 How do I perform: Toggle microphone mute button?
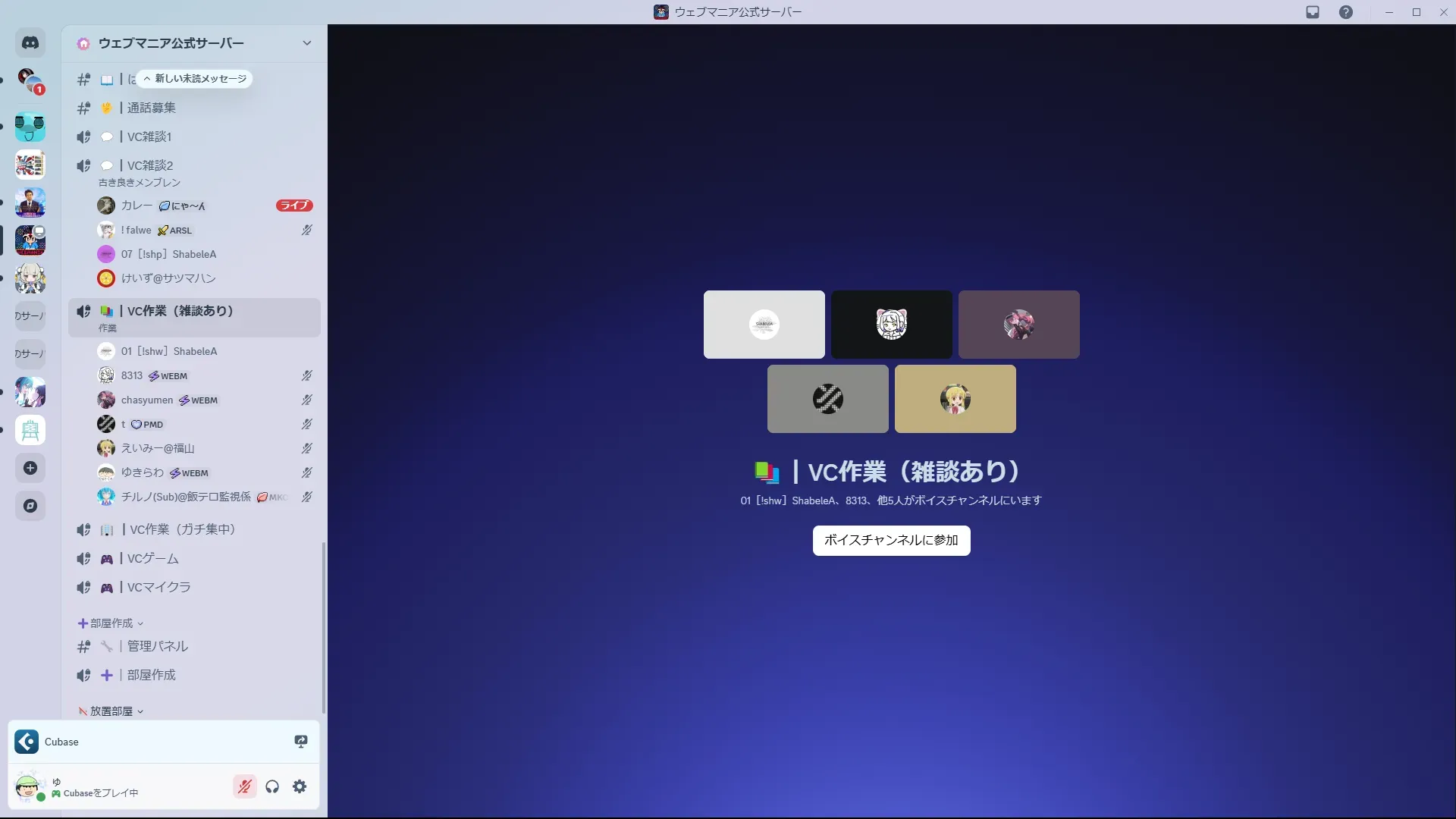click(x=244, y=786)
